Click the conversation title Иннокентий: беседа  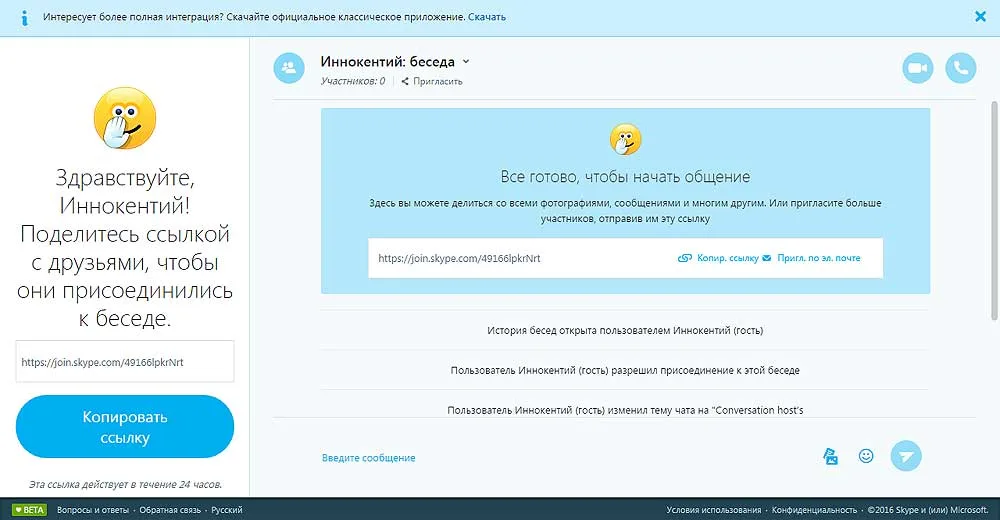point(387,62)
